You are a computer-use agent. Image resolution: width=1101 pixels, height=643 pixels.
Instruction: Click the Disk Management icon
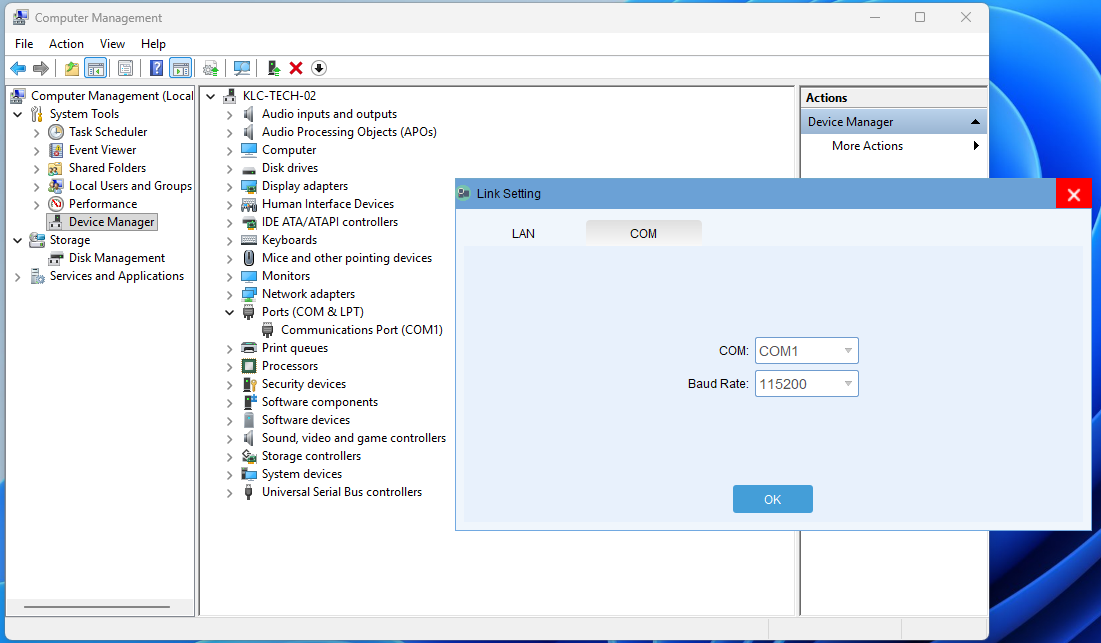tap(56, 258)
